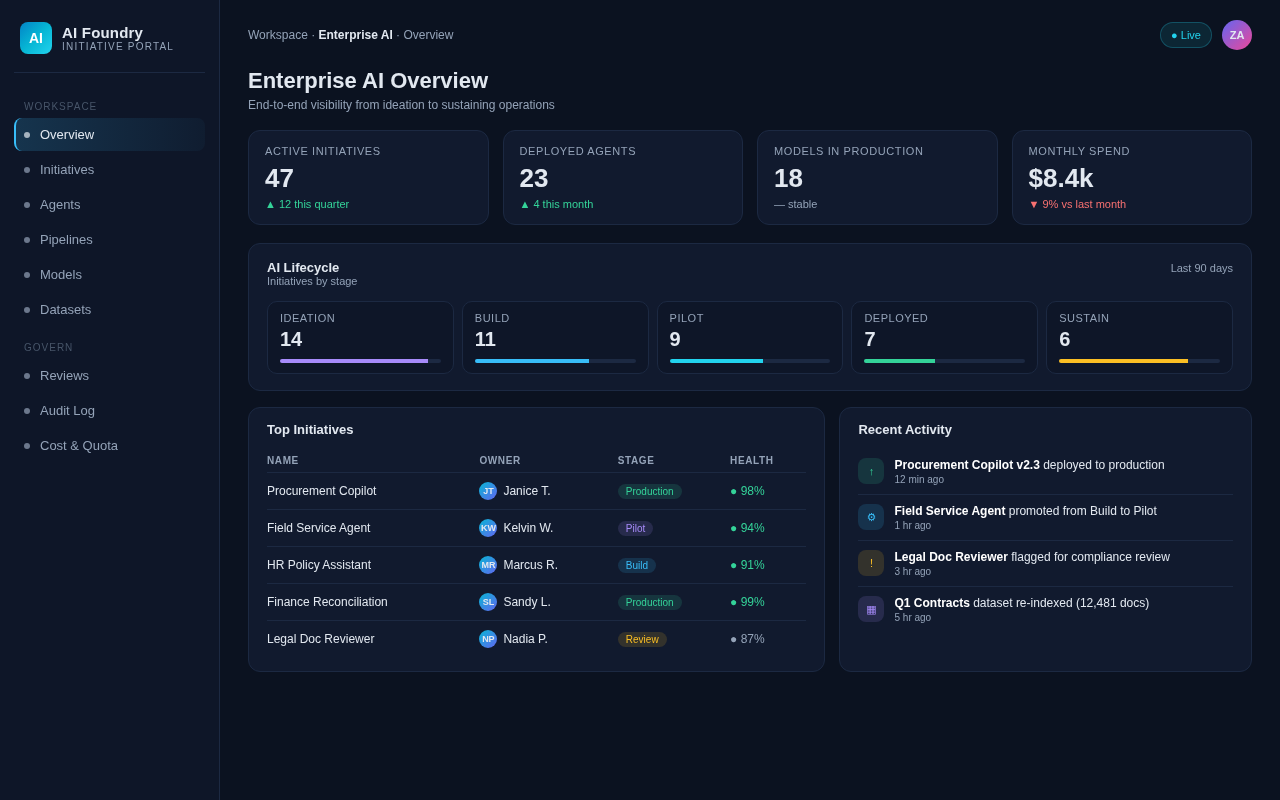This screenshot has width=1280, height=800.
Task: Open the ZA user avatar
Action: pyautogui.click(x=1237, y=35)
